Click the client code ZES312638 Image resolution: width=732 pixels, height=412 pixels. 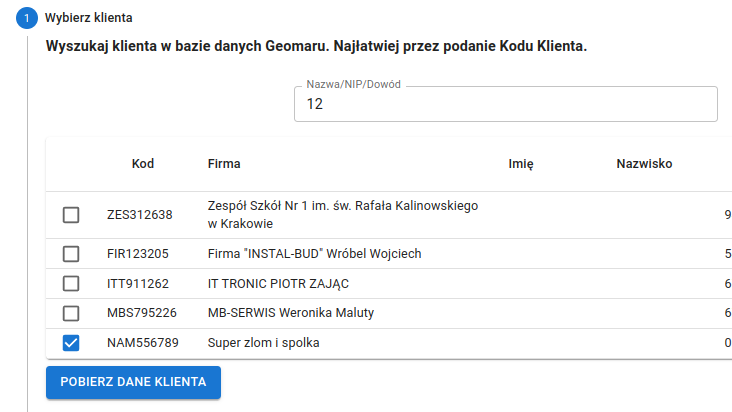coord(140,215)
